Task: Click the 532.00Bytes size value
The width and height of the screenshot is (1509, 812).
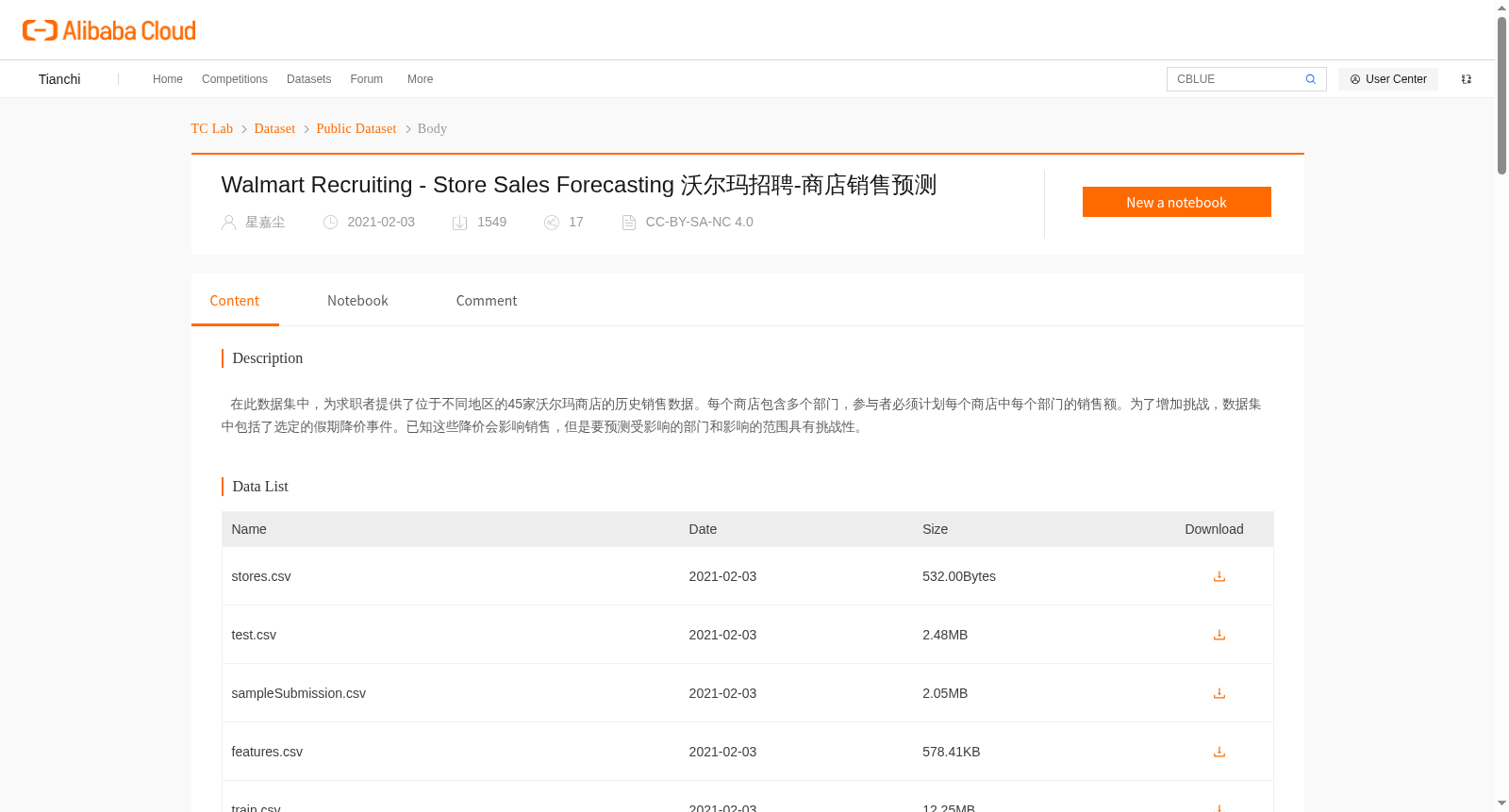Action: click(959, 576)
